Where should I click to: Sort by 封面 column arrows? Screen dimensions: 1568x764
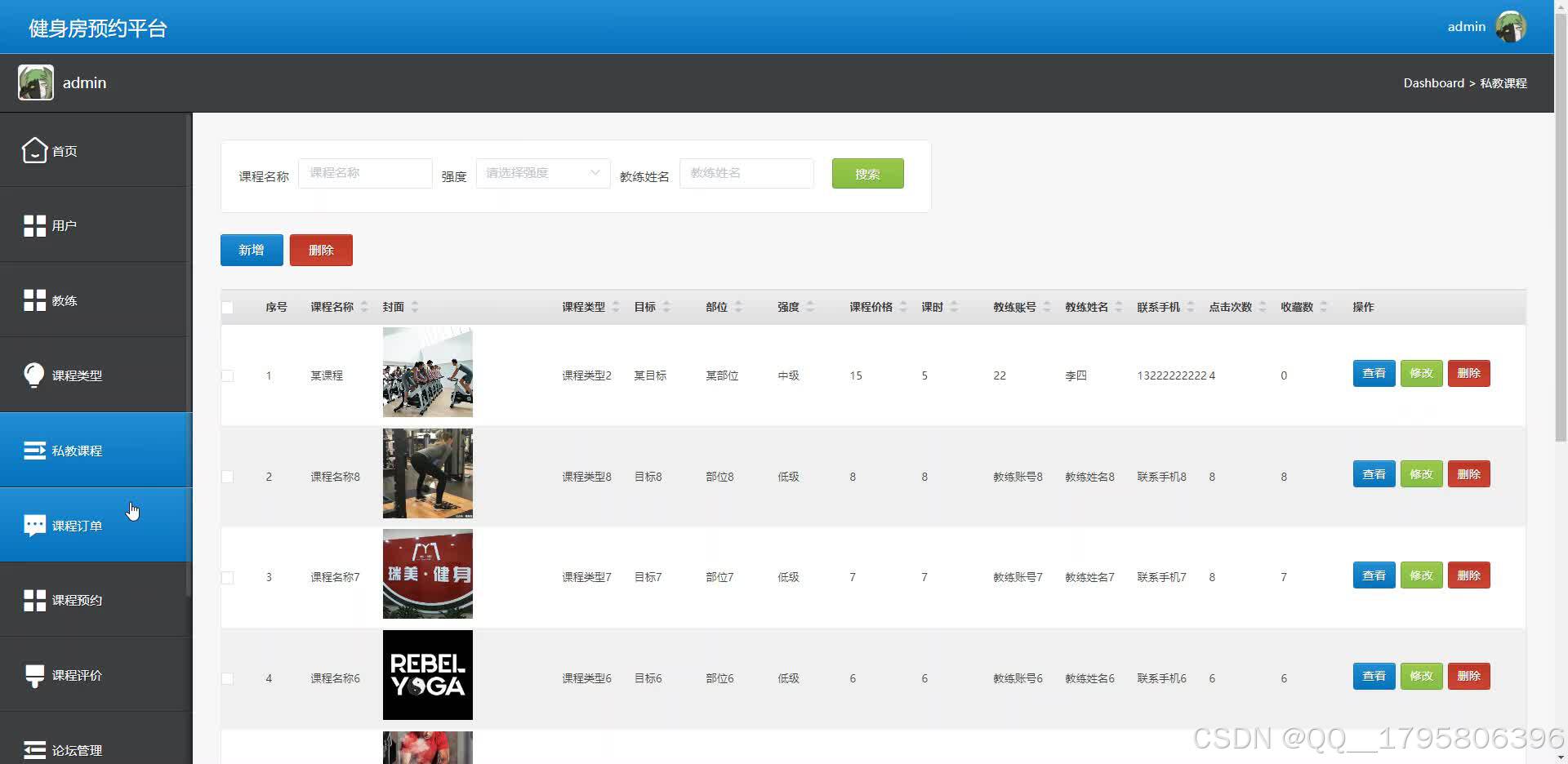point(415,307)
